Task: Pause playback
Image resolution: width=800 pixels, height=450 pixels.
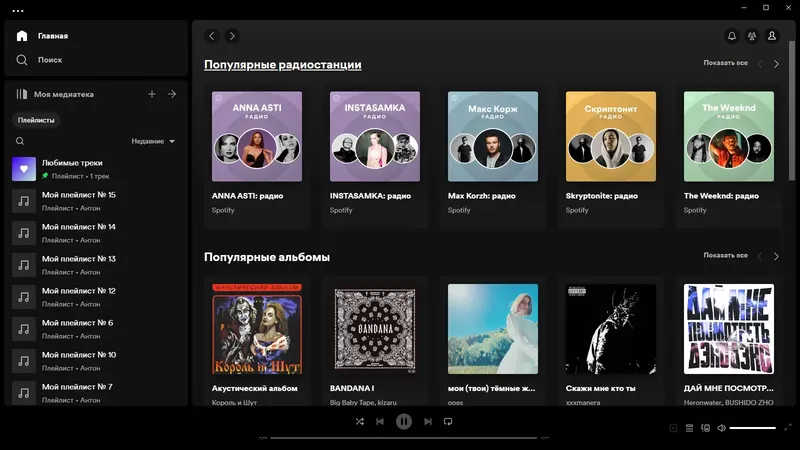Action: (x=404, y=421)
